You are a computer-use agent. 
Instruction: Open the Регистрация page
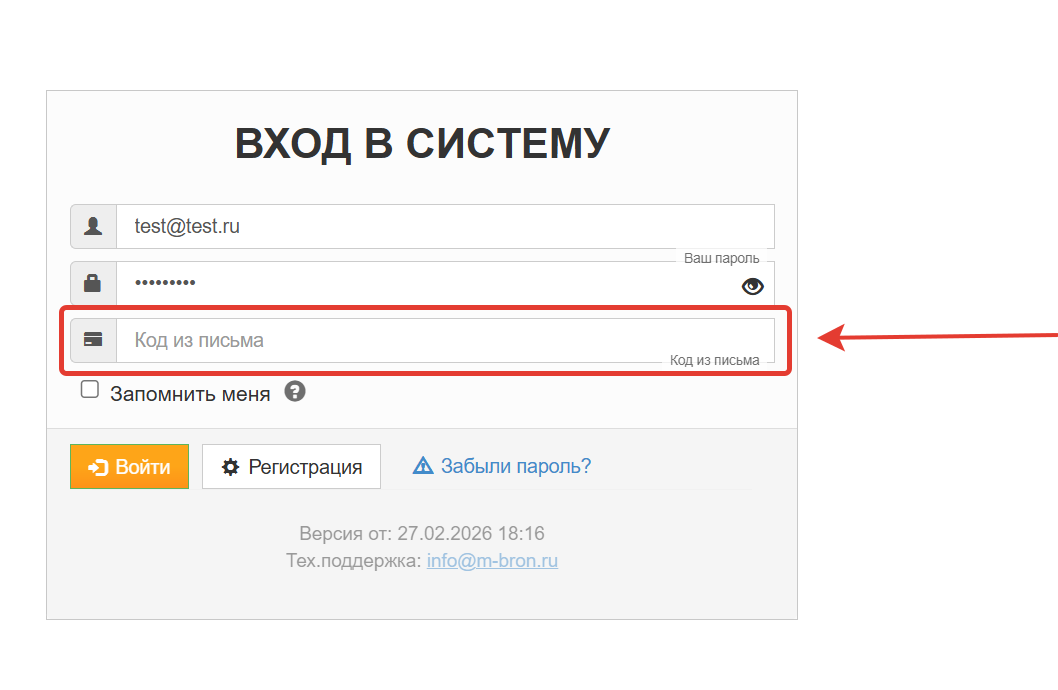291,467
